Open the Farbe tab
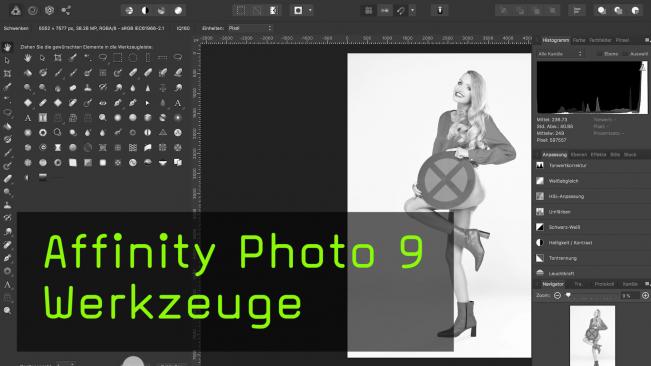The height and width of the screenshot is (366, 651). pos(579,40)
